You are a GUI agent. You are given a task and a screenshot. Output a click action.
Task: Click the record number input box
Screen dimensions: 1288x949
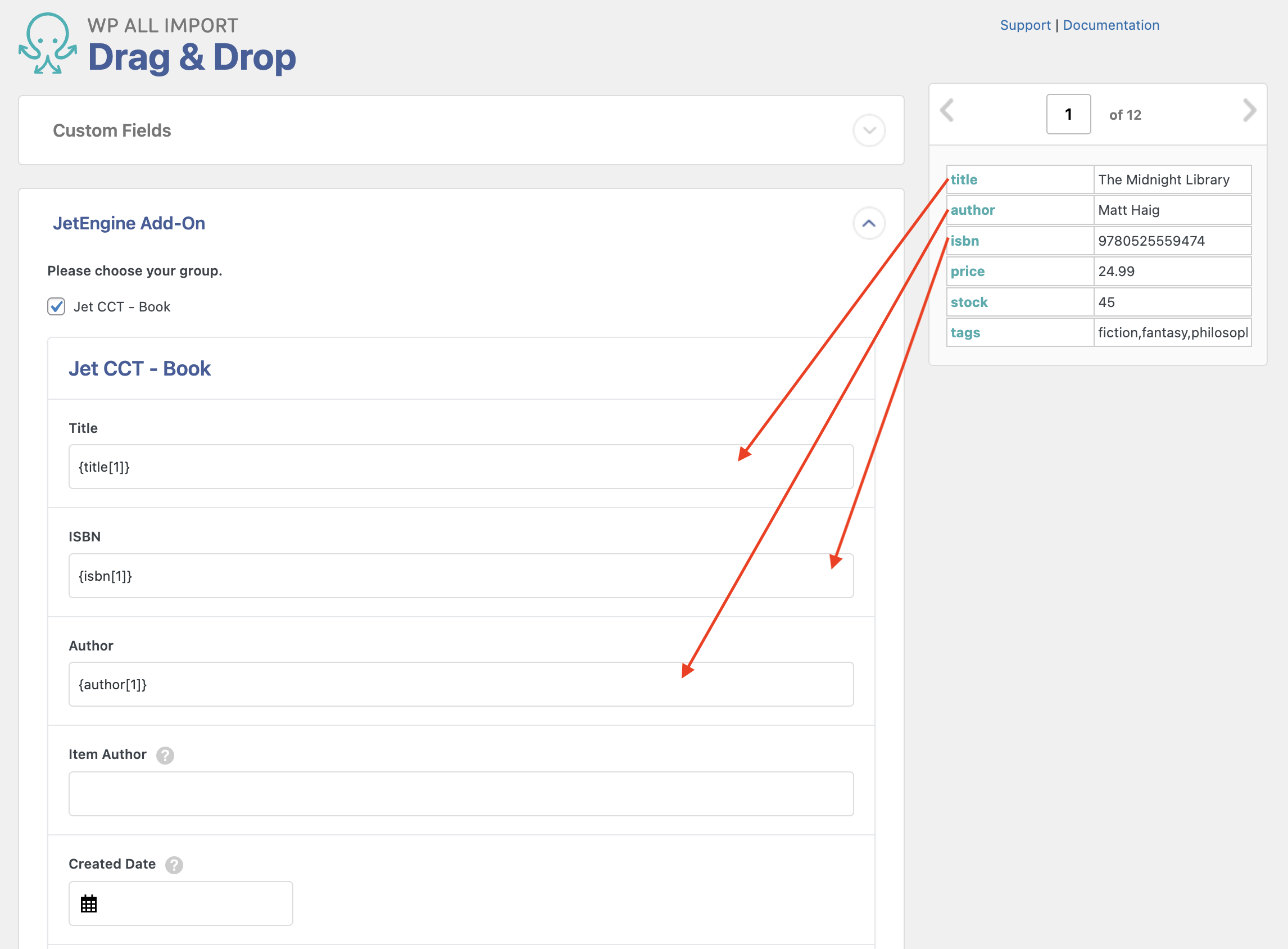(x=1068, y=114)
